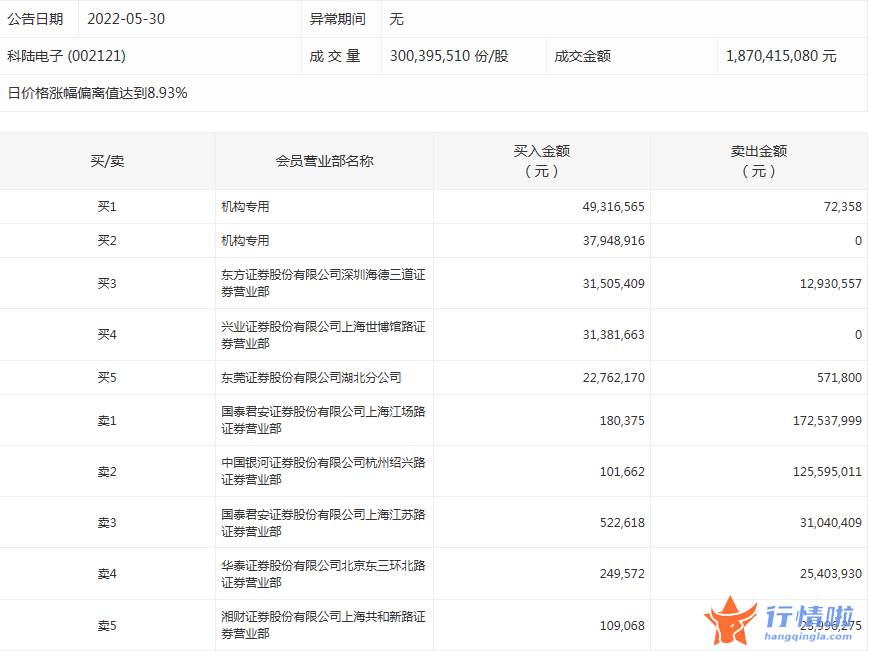Screen dimensions: 869x651
Task: Click buy amount 49,316,565
Action: pos(614,207)
